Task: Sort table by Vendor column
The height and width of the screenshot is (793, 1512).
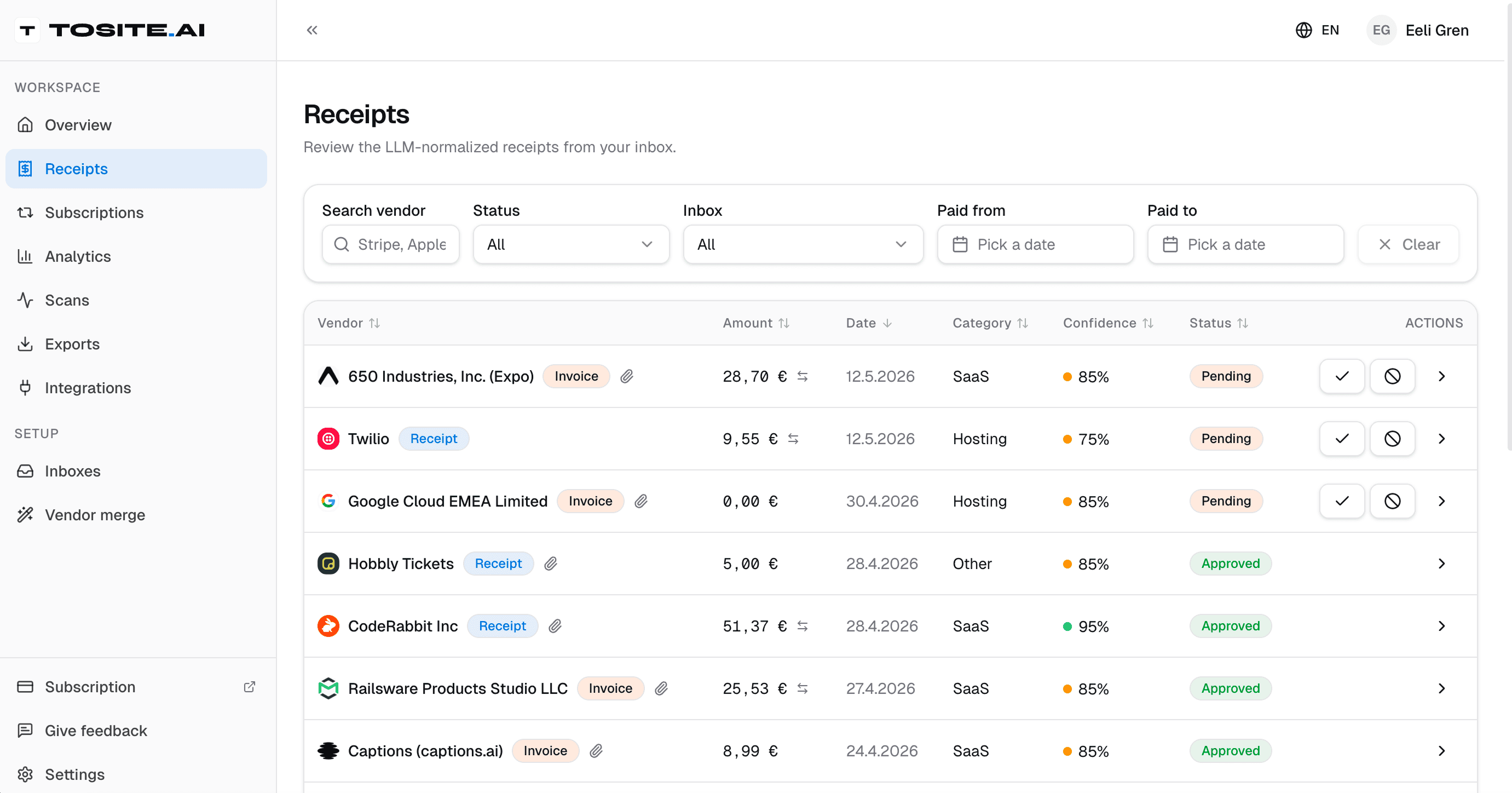Action: [349, 323]
